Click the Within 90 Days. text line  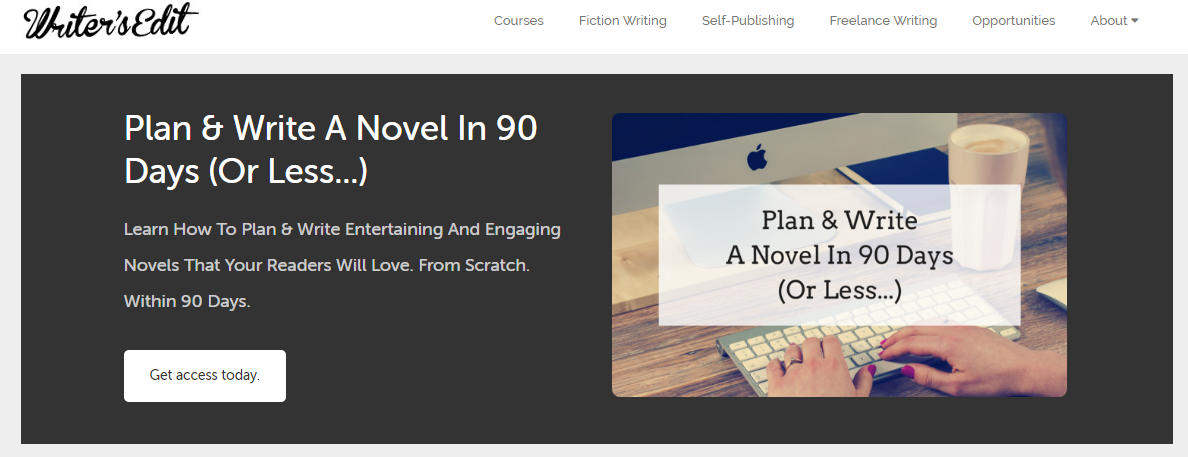point(187,301)
